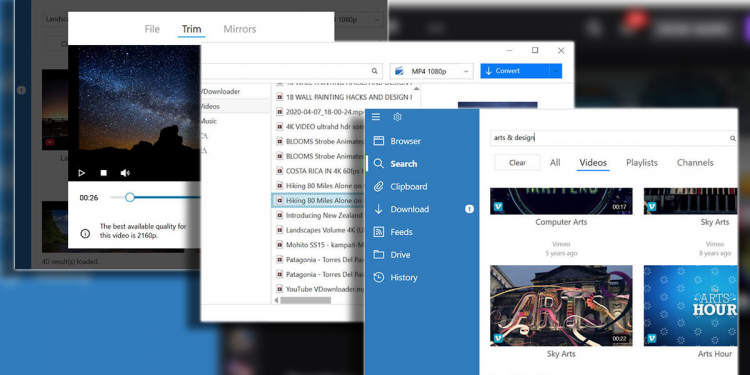
Task: Stop the Trim preview playback
Action: coord(103,173)
